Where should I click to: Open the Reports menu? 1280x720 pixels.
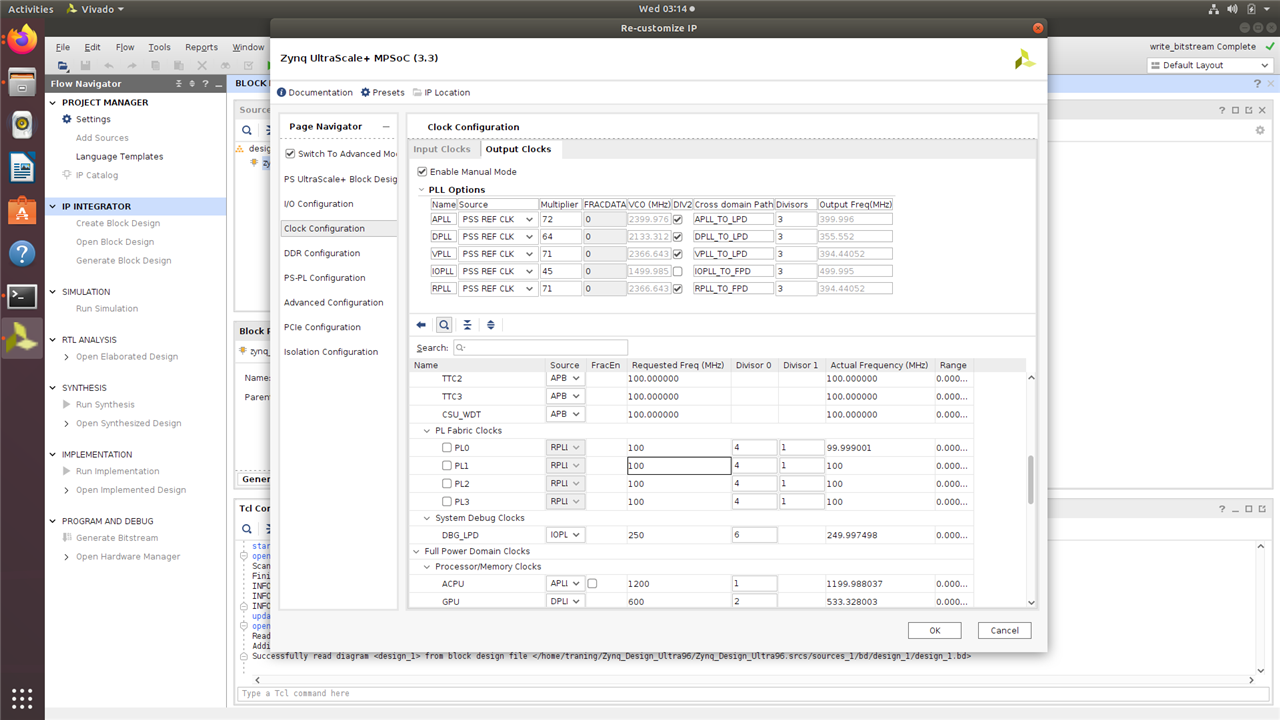point(201,47)
